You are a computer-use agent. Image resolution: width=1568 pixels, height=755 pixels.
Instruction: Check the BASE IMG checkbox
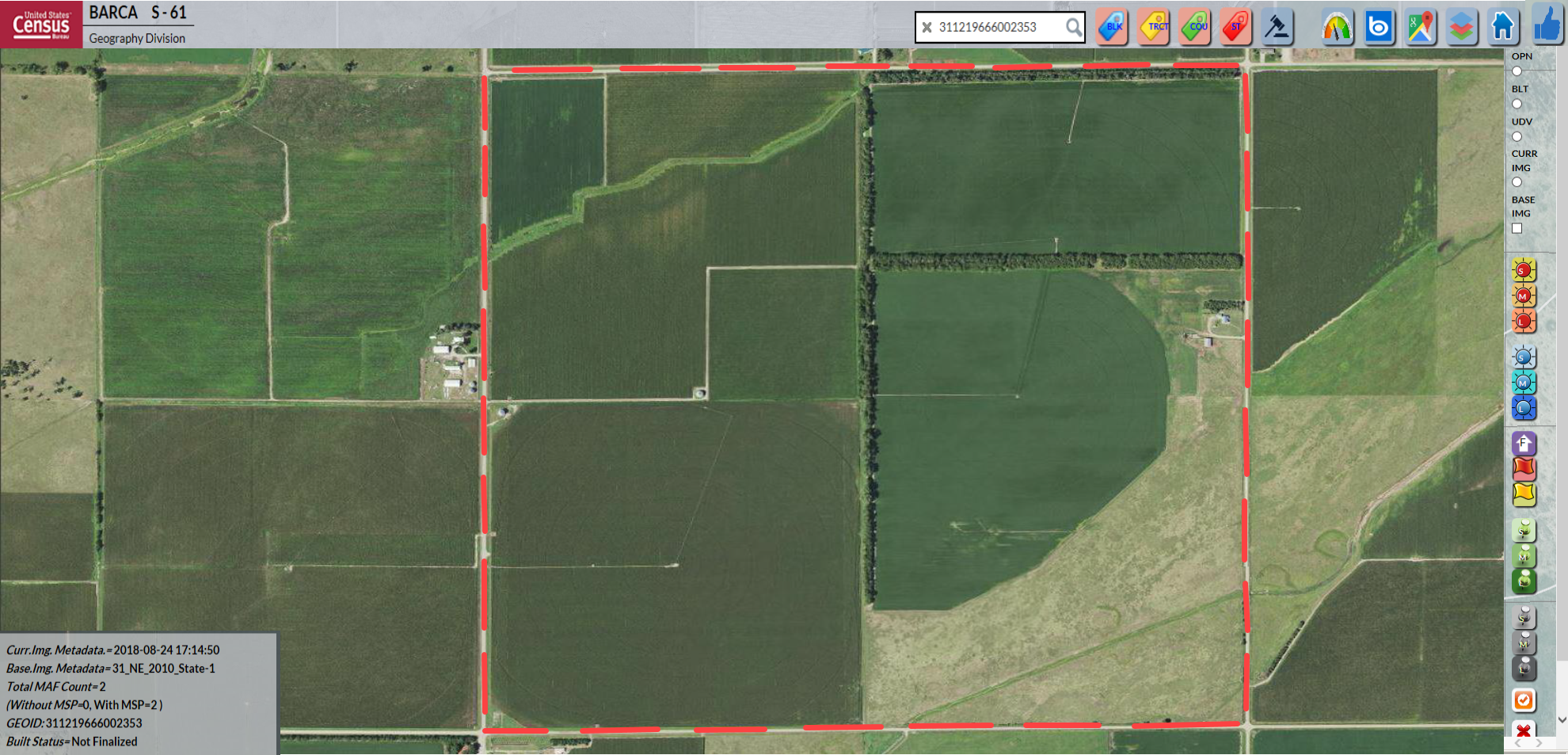pos(1517,228)
